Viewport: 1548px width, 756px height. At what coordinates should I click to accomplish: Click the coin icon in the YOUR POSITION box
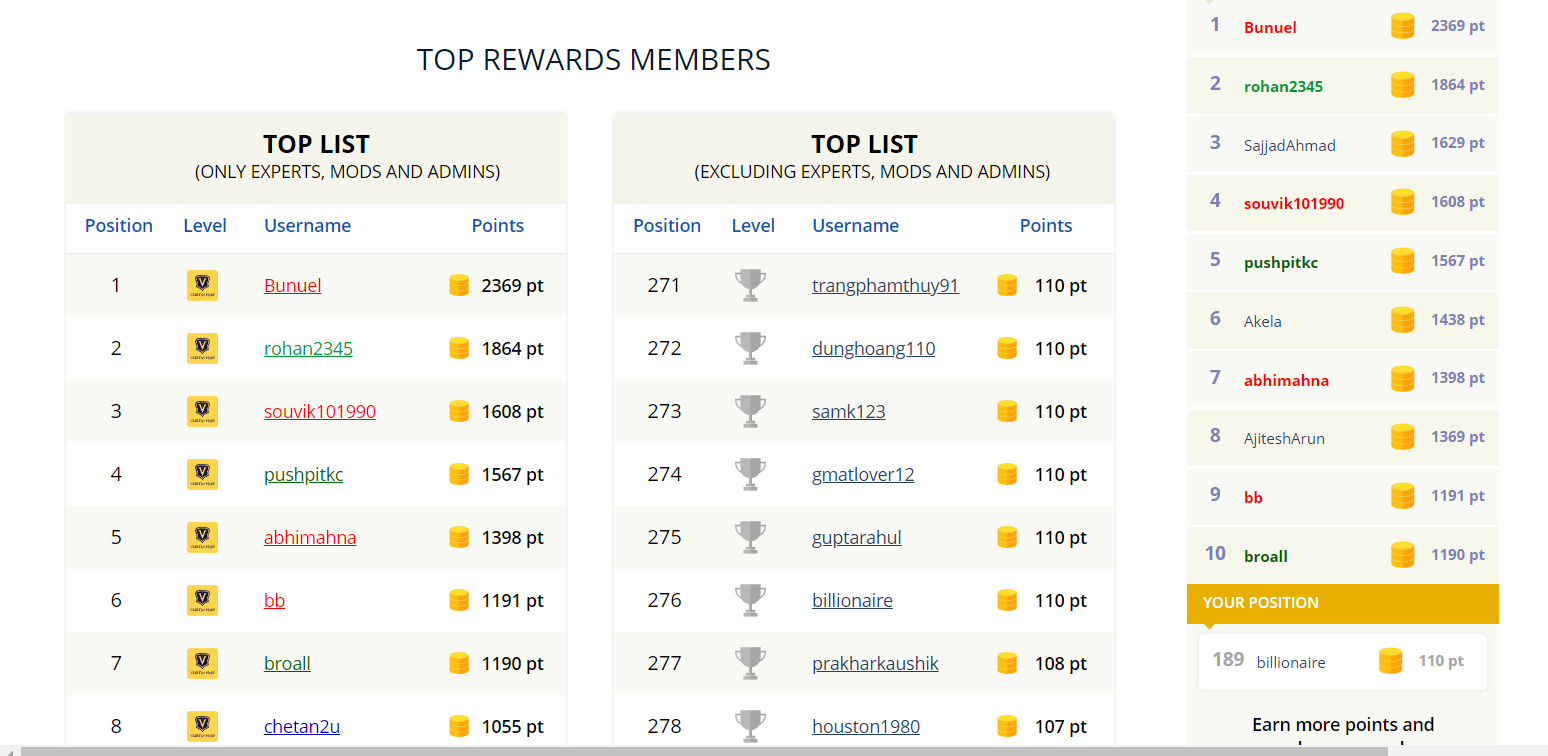click(1390, 661)
